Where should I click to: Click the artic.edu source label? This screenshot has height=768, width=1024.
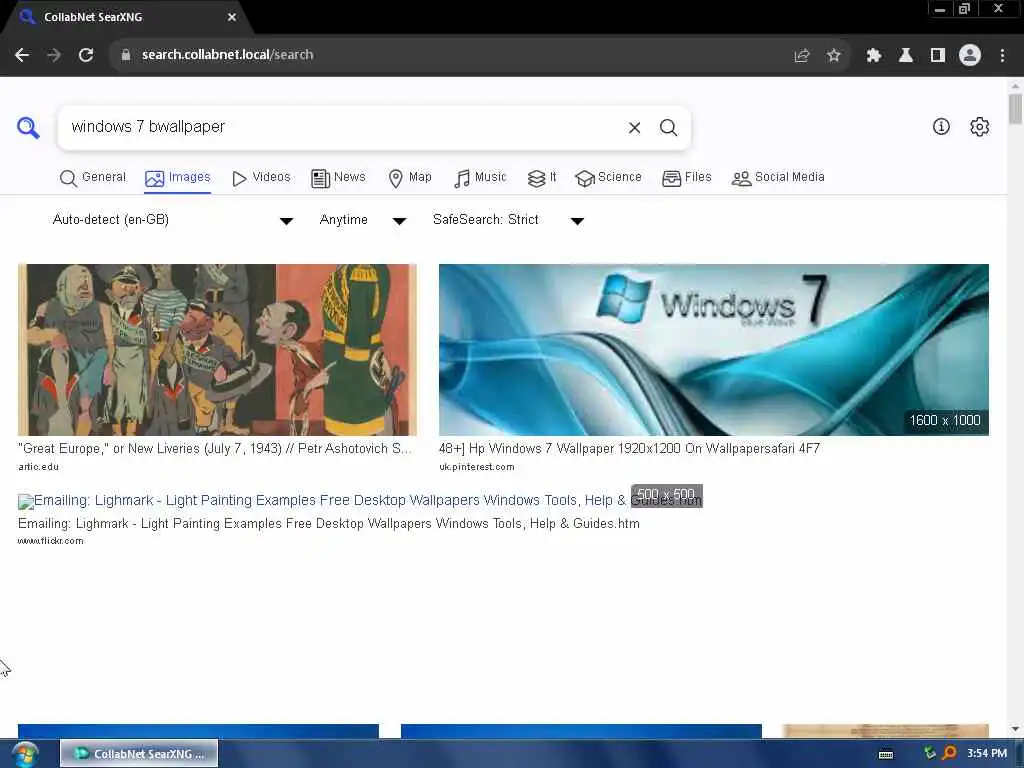[39, 467]
